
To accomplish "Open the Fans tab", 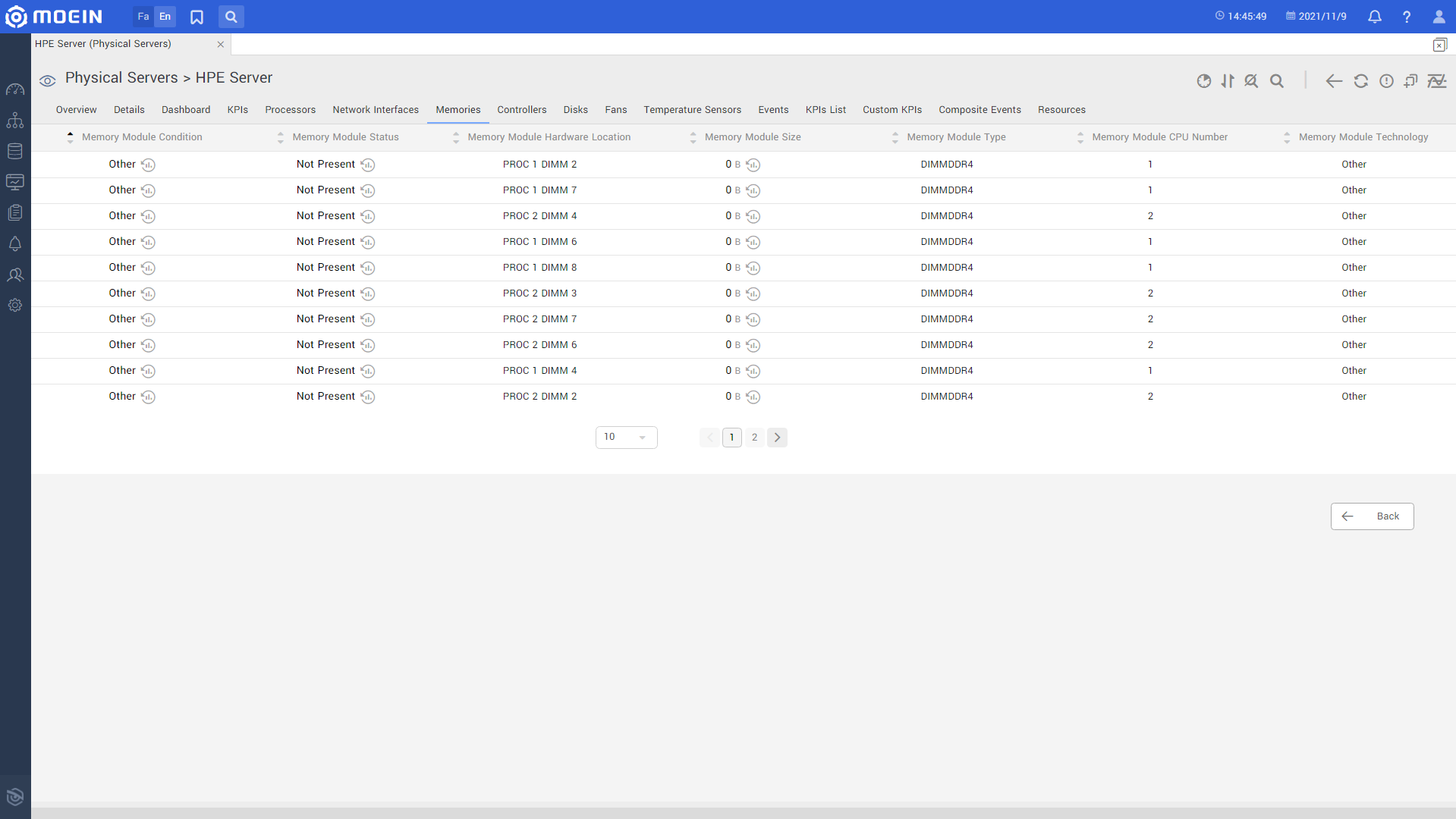I will (615, 110).
